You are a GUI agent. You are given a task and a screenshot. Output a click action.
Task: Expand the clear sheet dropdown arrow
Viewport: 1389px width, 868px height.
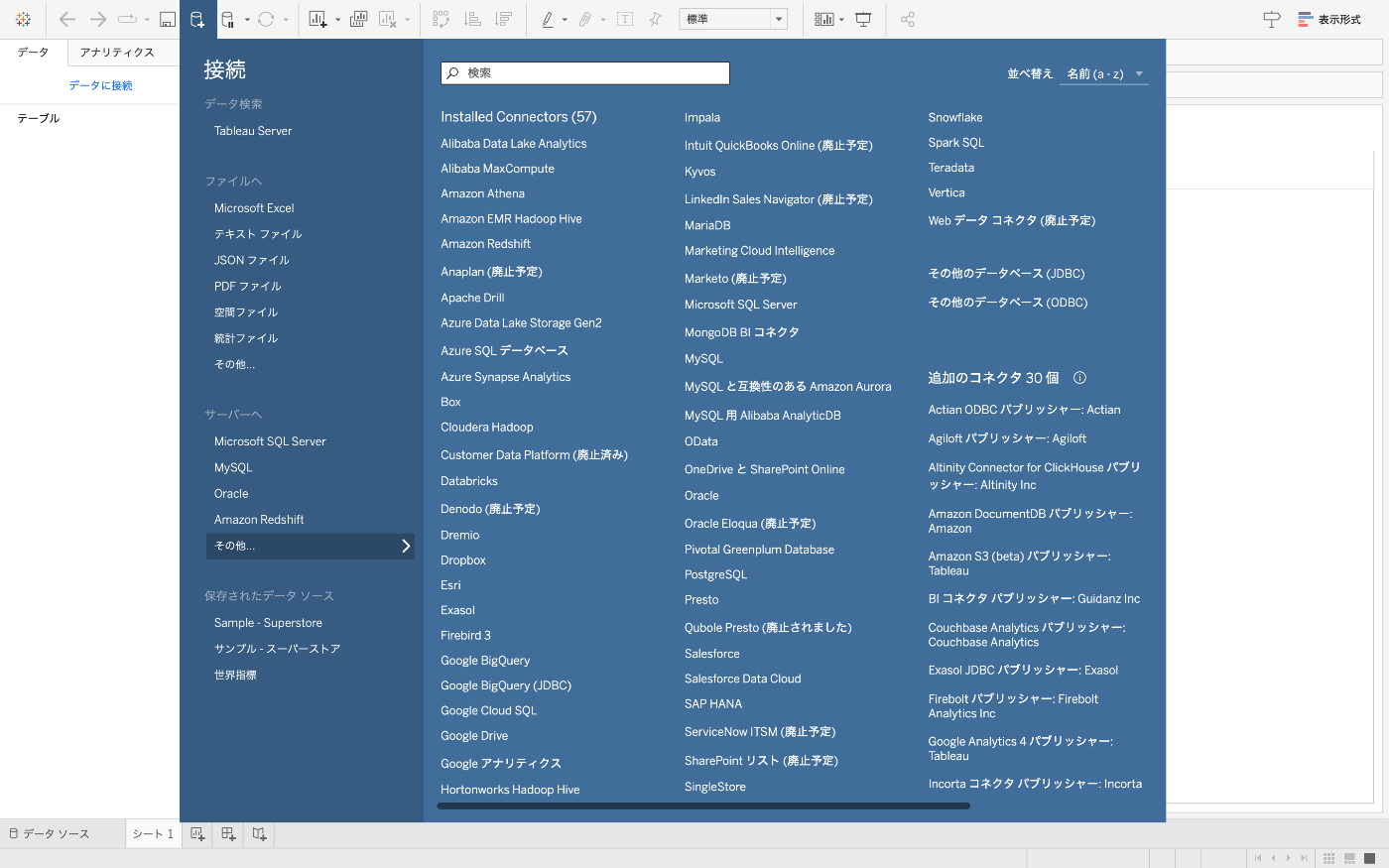[x=407, y=20]
